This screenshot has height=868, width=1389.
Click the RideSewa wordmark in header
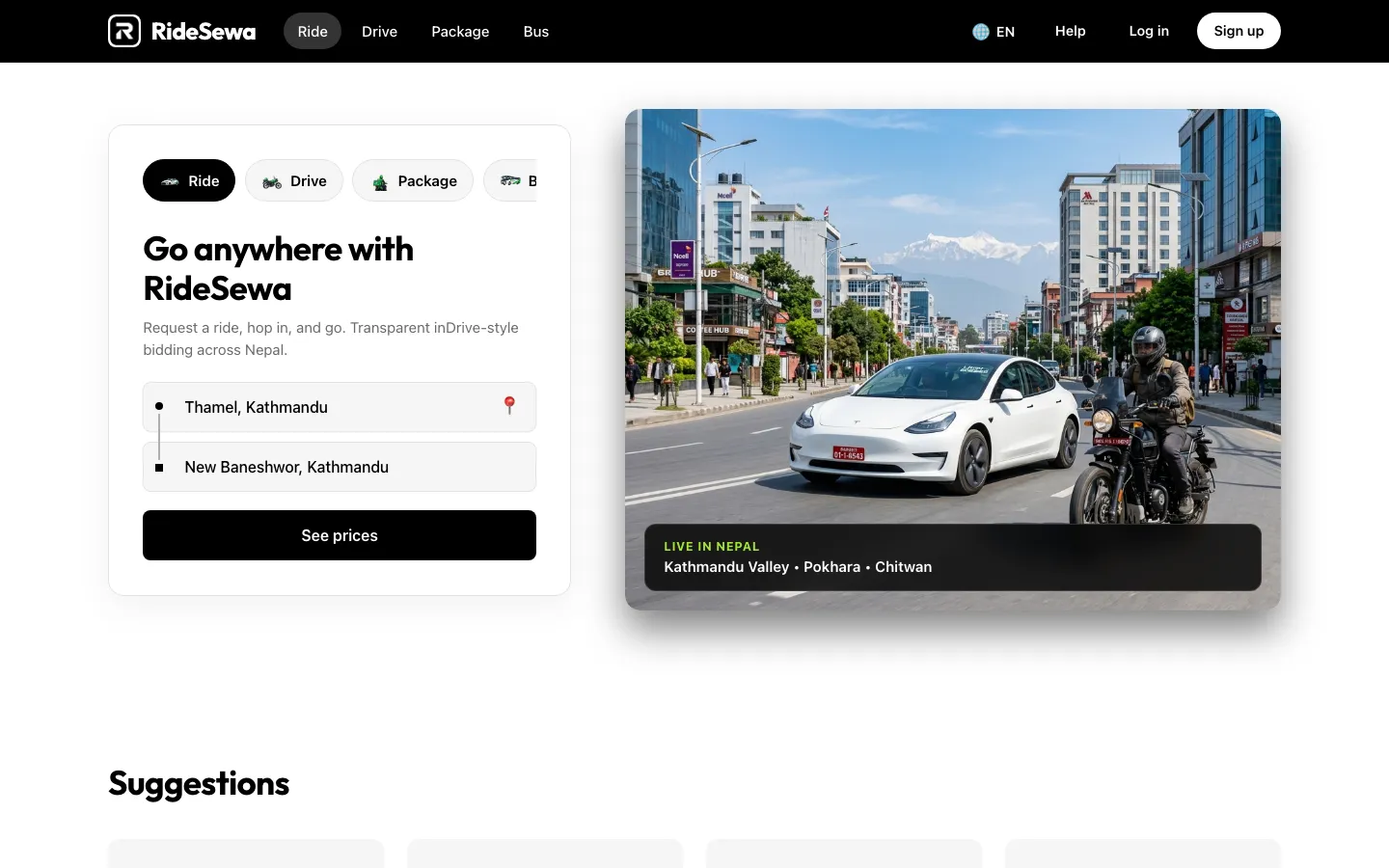[204, 32]
